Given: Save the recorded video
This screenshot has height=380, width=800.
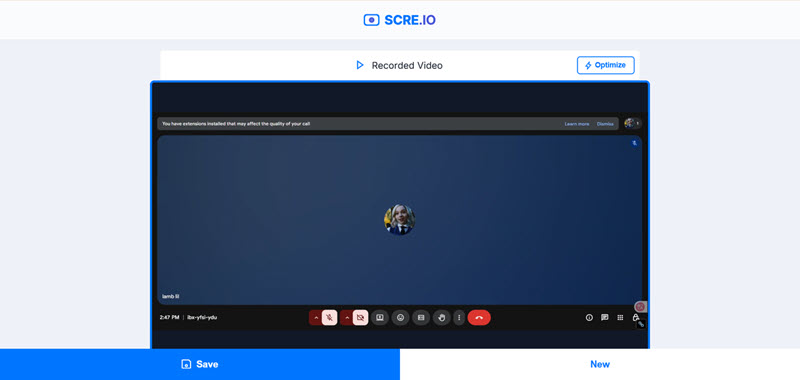Looking at the screenshot, I should point(200,364).
